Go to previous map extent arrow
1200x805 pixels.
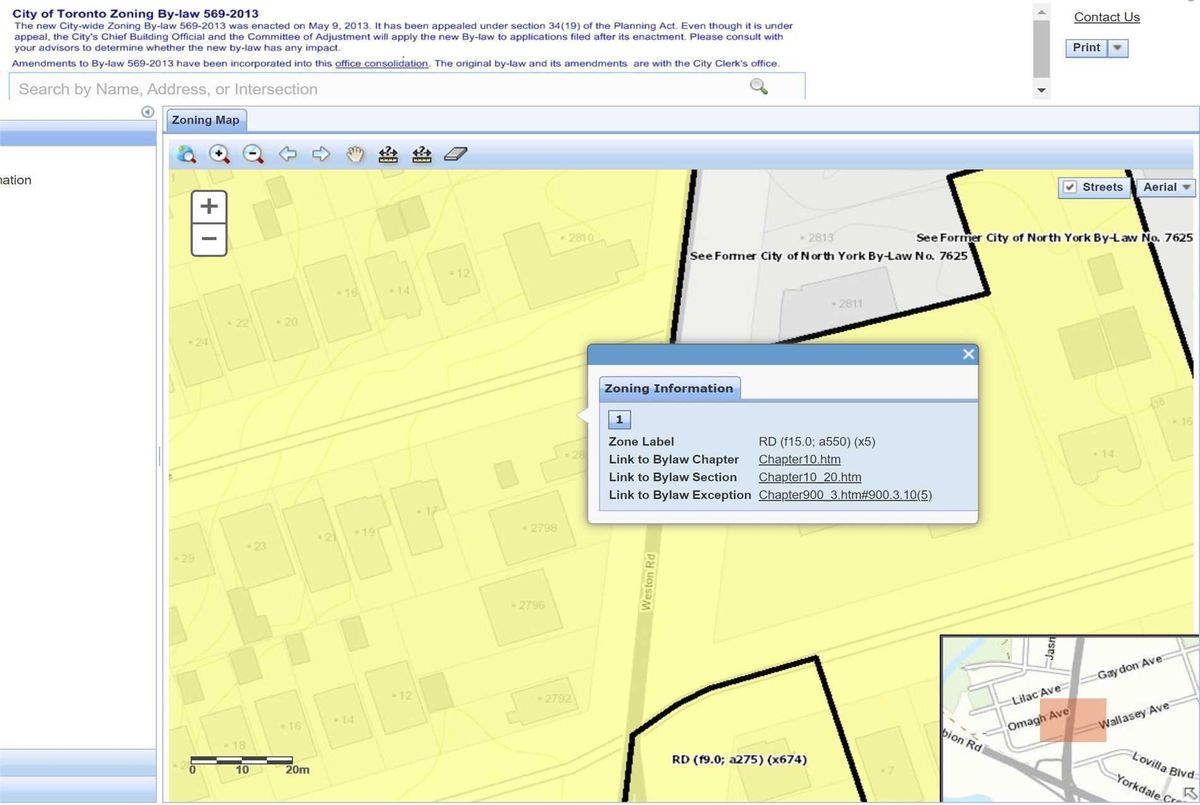click(288, 154)
